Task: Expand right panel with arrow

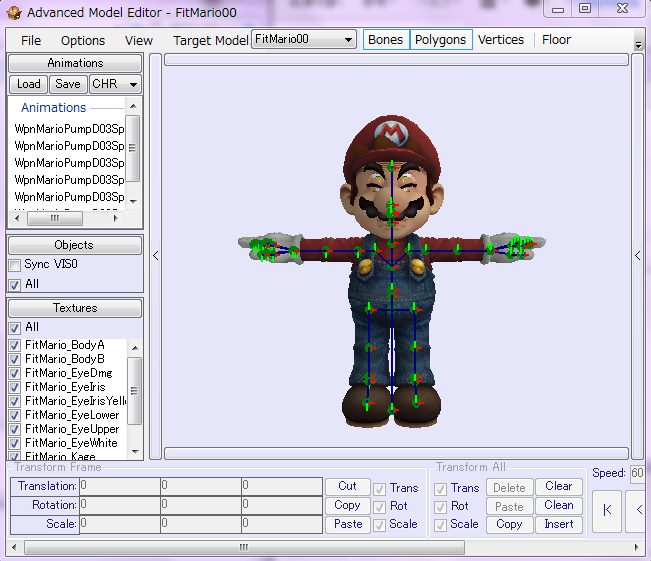Action: click(x=638, y=256)
